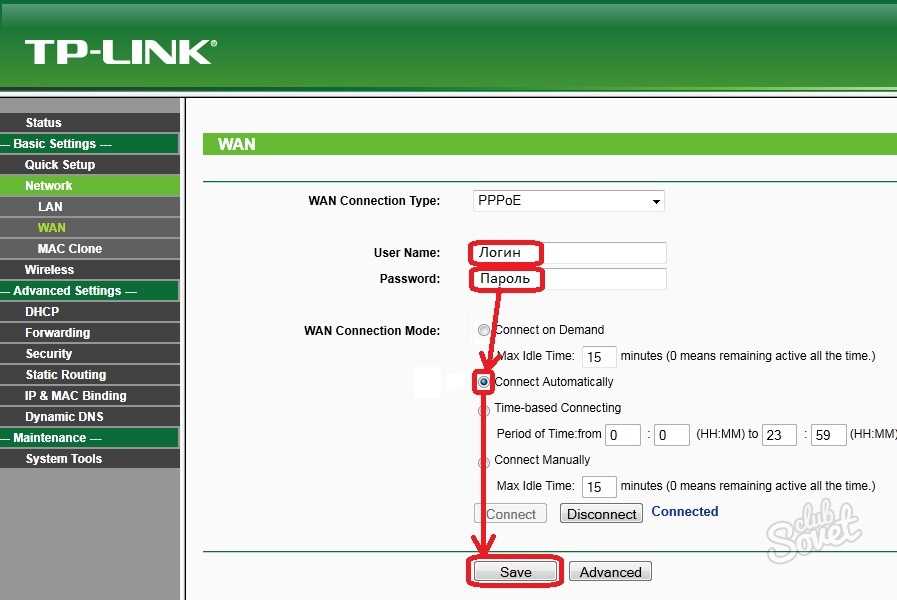Select the Network menu item
This screenshot has width=897, height=600.
click(x=90, y=186)
